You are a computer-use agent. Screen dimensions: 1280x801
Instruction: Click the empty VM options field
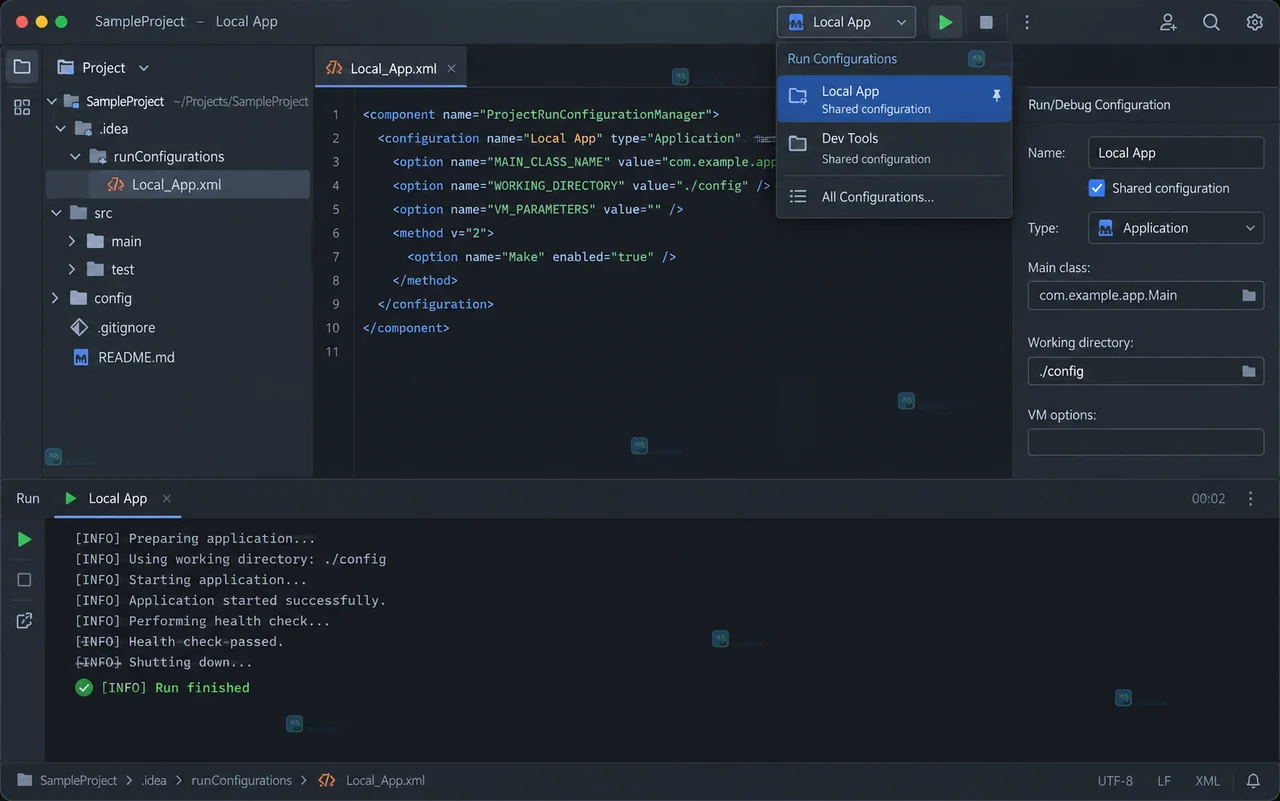[x=1146, y=442]
